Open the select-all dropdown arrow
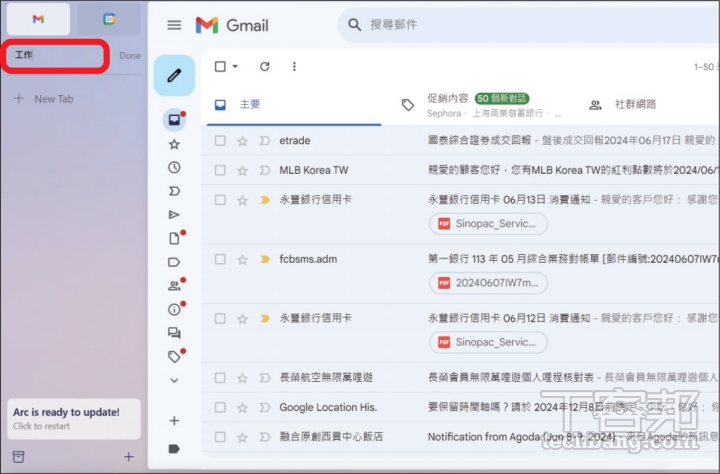The height and width of the screenshot is (474, 720). [235, 67]
